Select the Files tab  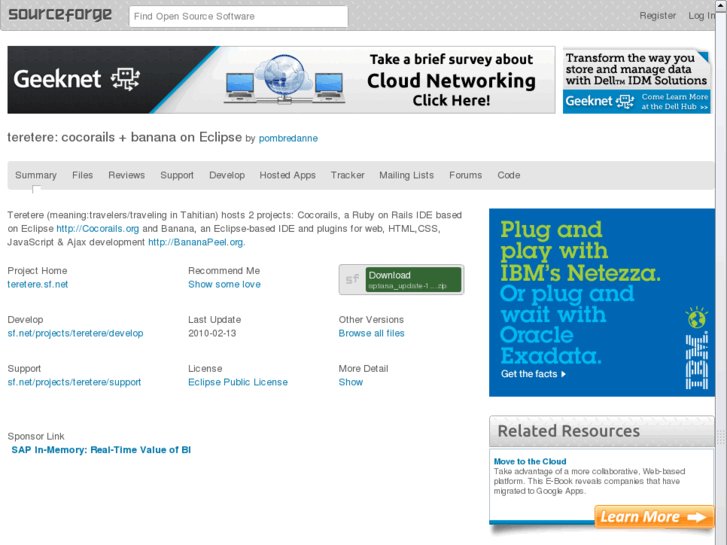coord(83,175)
